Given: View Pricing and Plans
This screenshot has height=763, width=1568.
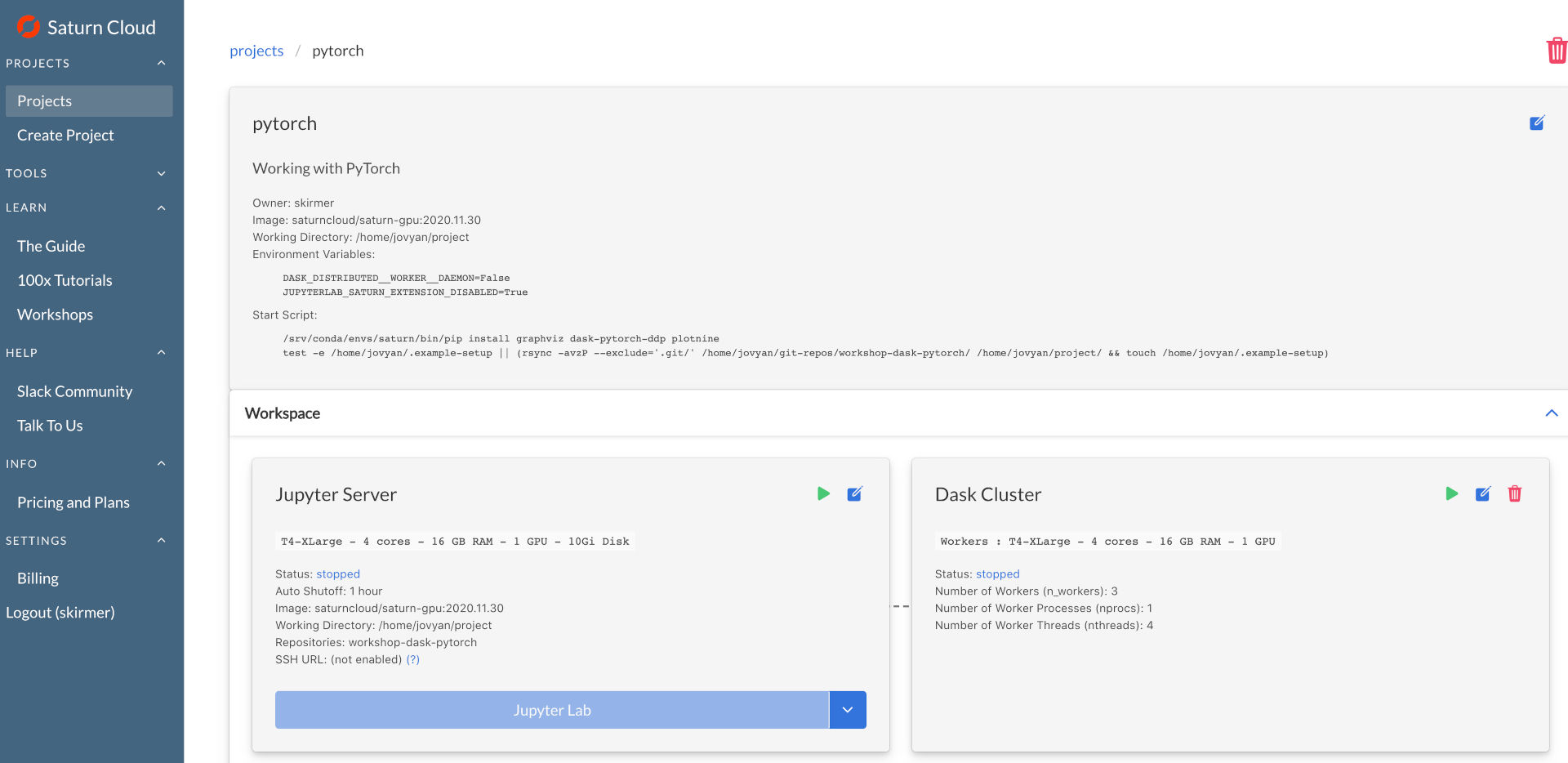Looking at the screenshot, I should click(73, 502).
